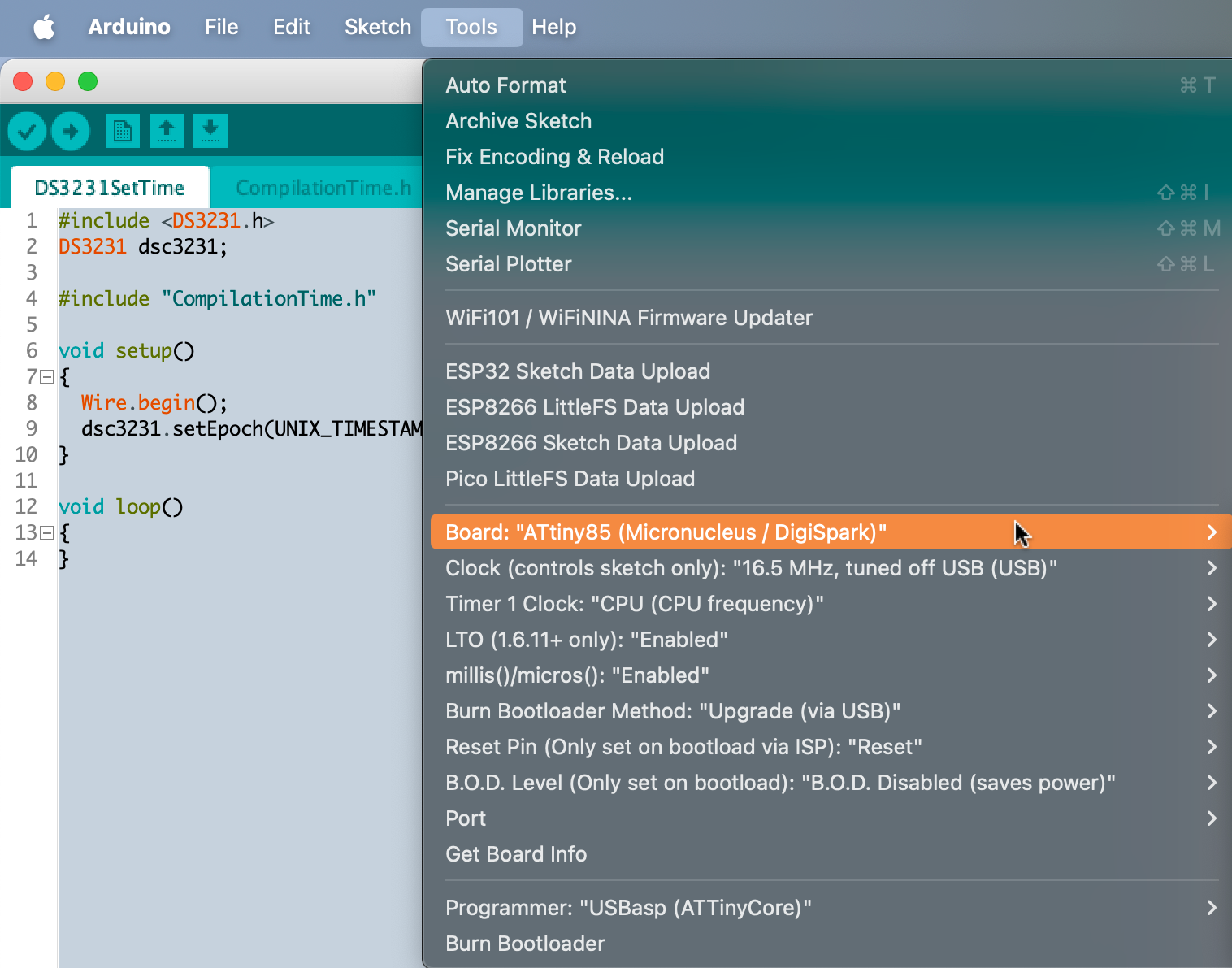Click the yellow minimize window button
1232x968 pixels.
[55, 81]
